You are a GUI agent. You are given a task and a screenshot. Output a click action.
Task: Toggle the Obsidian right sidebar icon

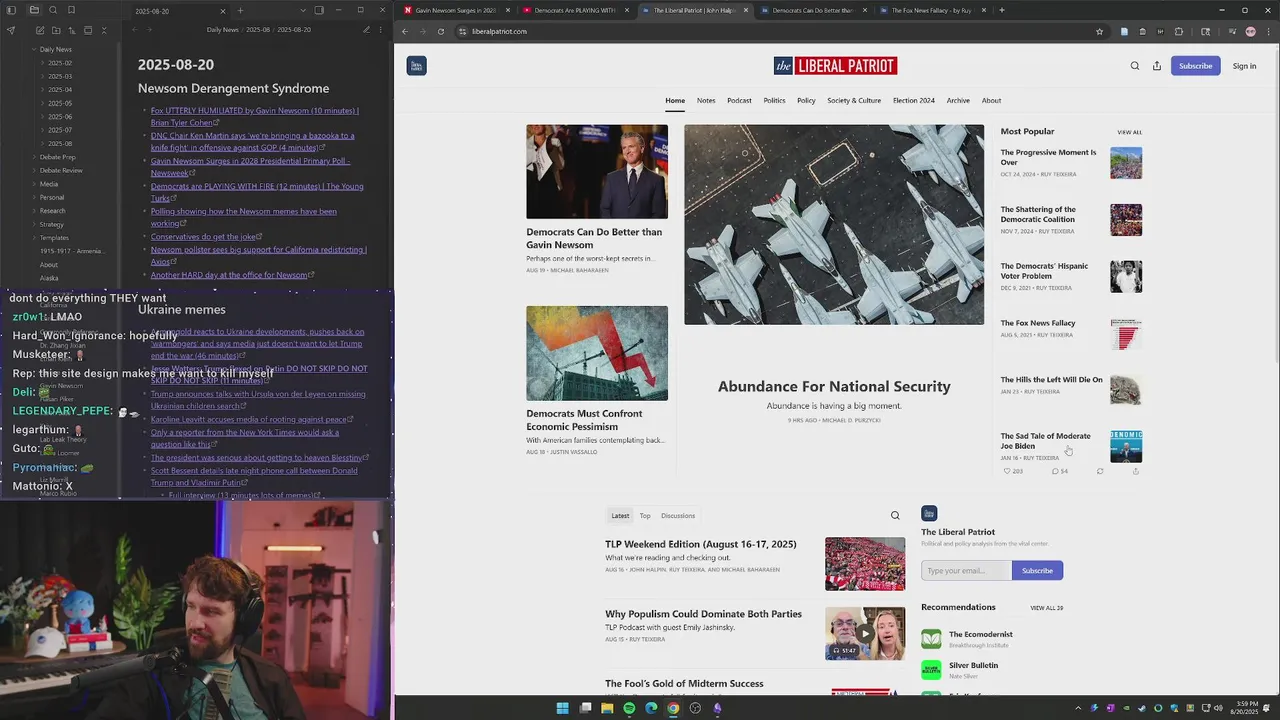(319, 10)
